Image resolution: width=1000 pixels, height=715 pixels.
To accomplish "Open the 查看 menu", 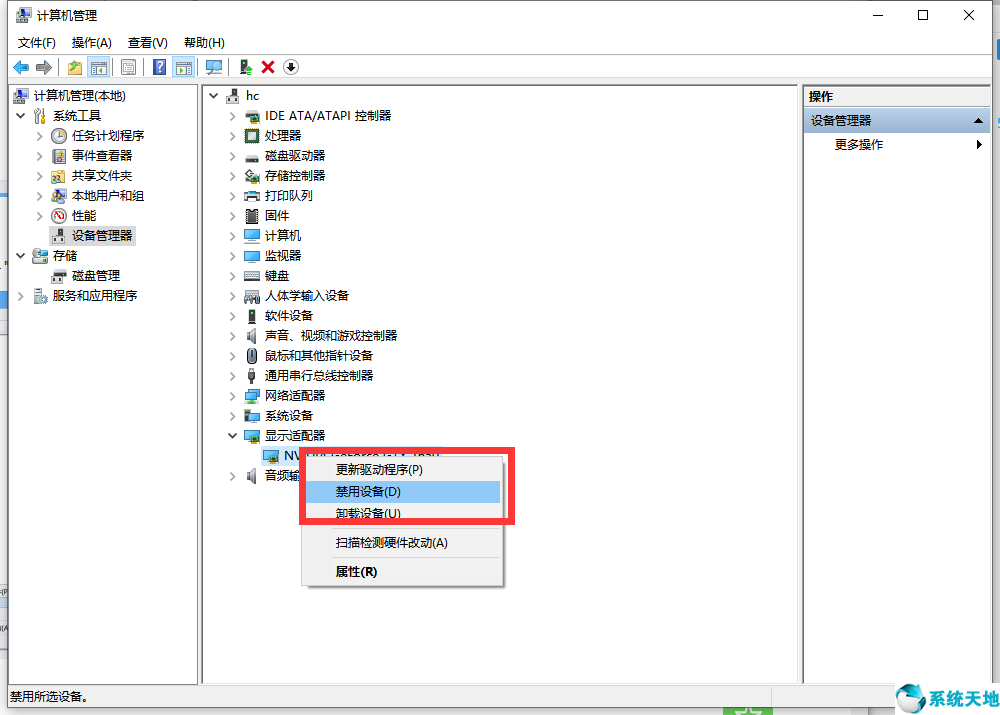I will coord(146,42).
